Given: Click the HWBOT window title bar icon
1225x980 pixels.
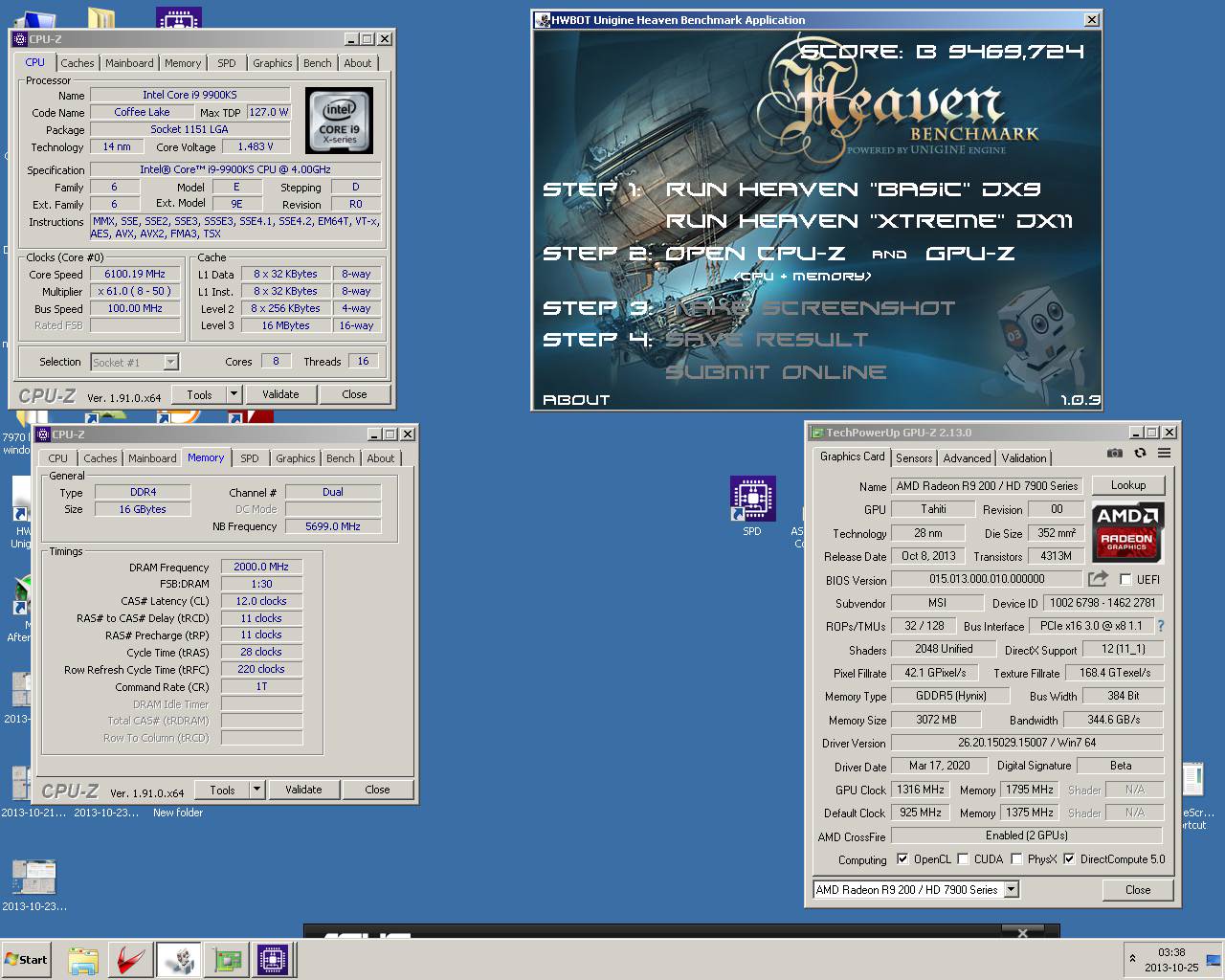Looking at the screenshot, I should (543, 20).
